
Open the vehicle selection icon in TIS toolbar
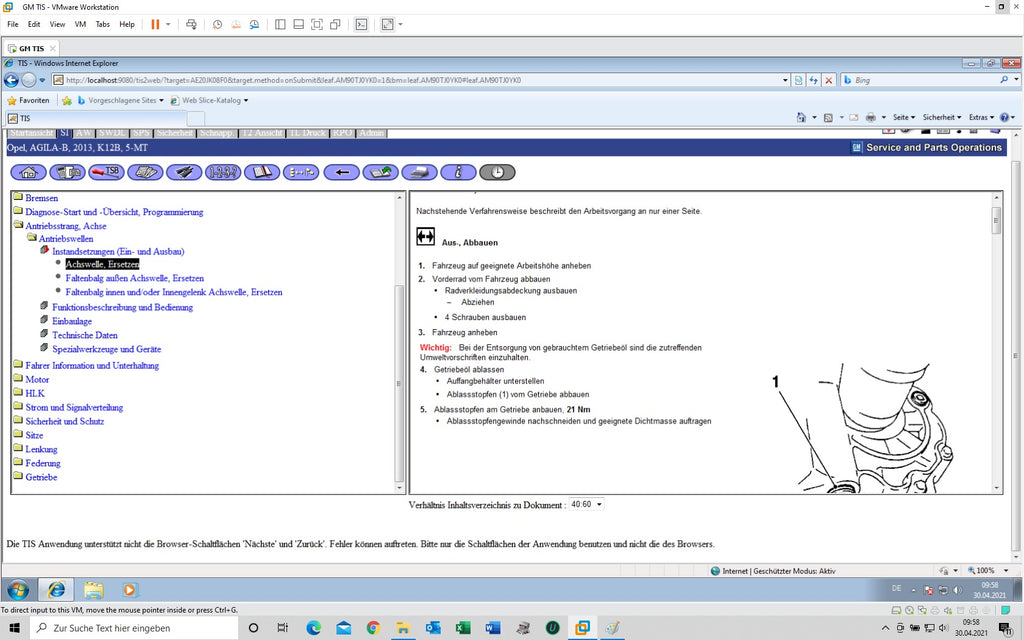pos(67,172)
